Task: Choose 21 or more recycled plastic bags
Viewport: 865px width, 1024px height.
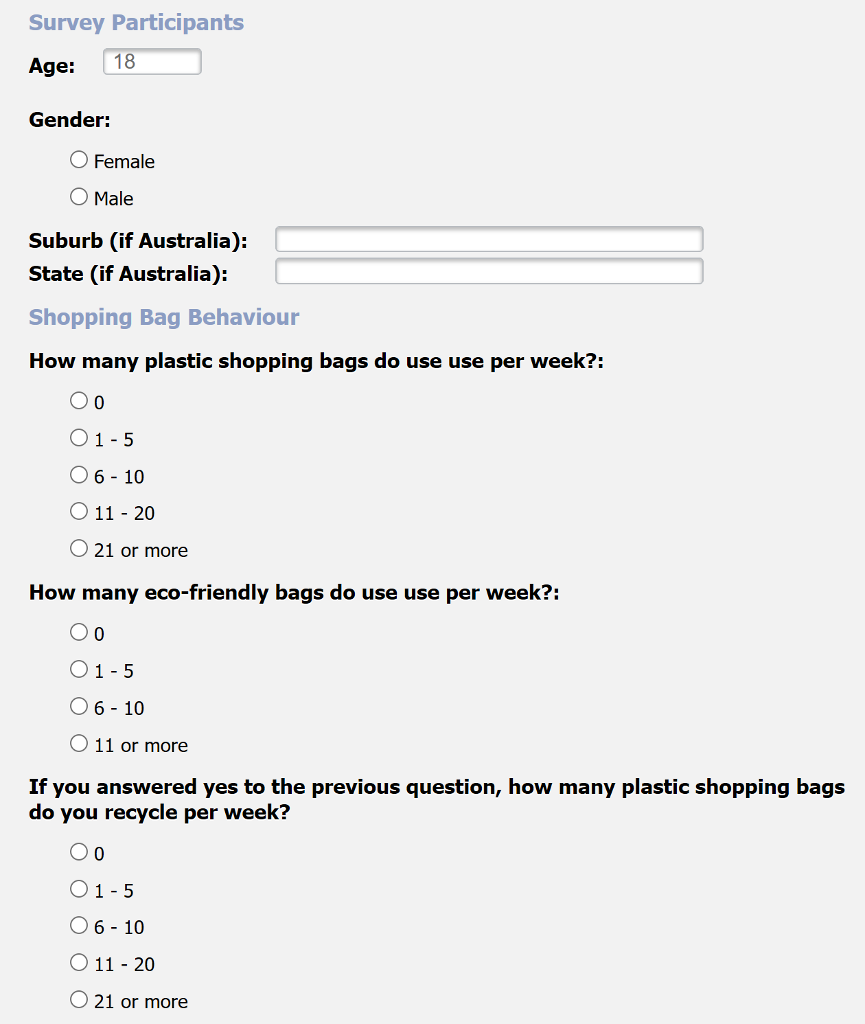Action: pos(78,999)
